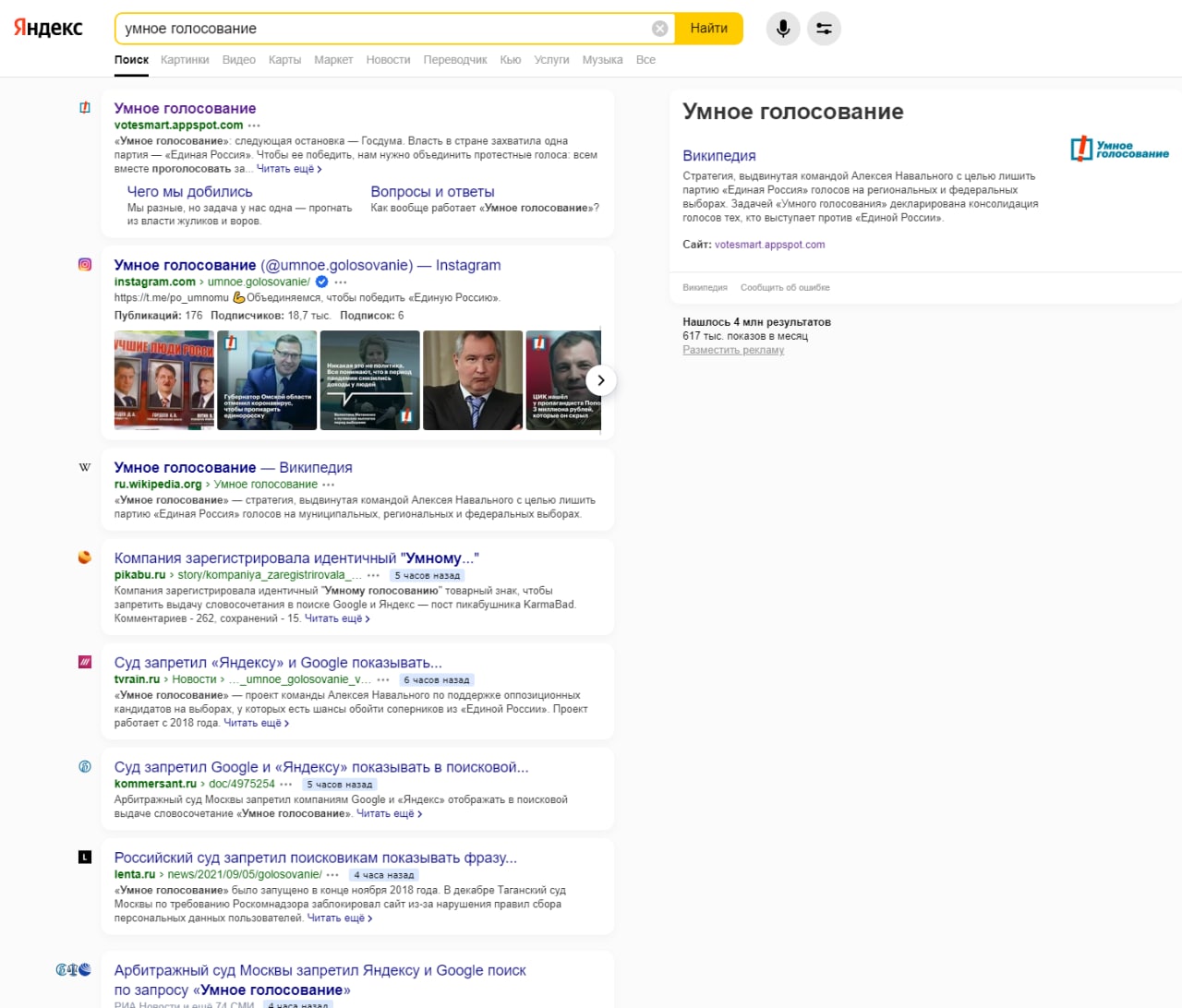1182x1008 pixels.
Task: Switch to the Видео tab
Action: click(x=239, y=60)
